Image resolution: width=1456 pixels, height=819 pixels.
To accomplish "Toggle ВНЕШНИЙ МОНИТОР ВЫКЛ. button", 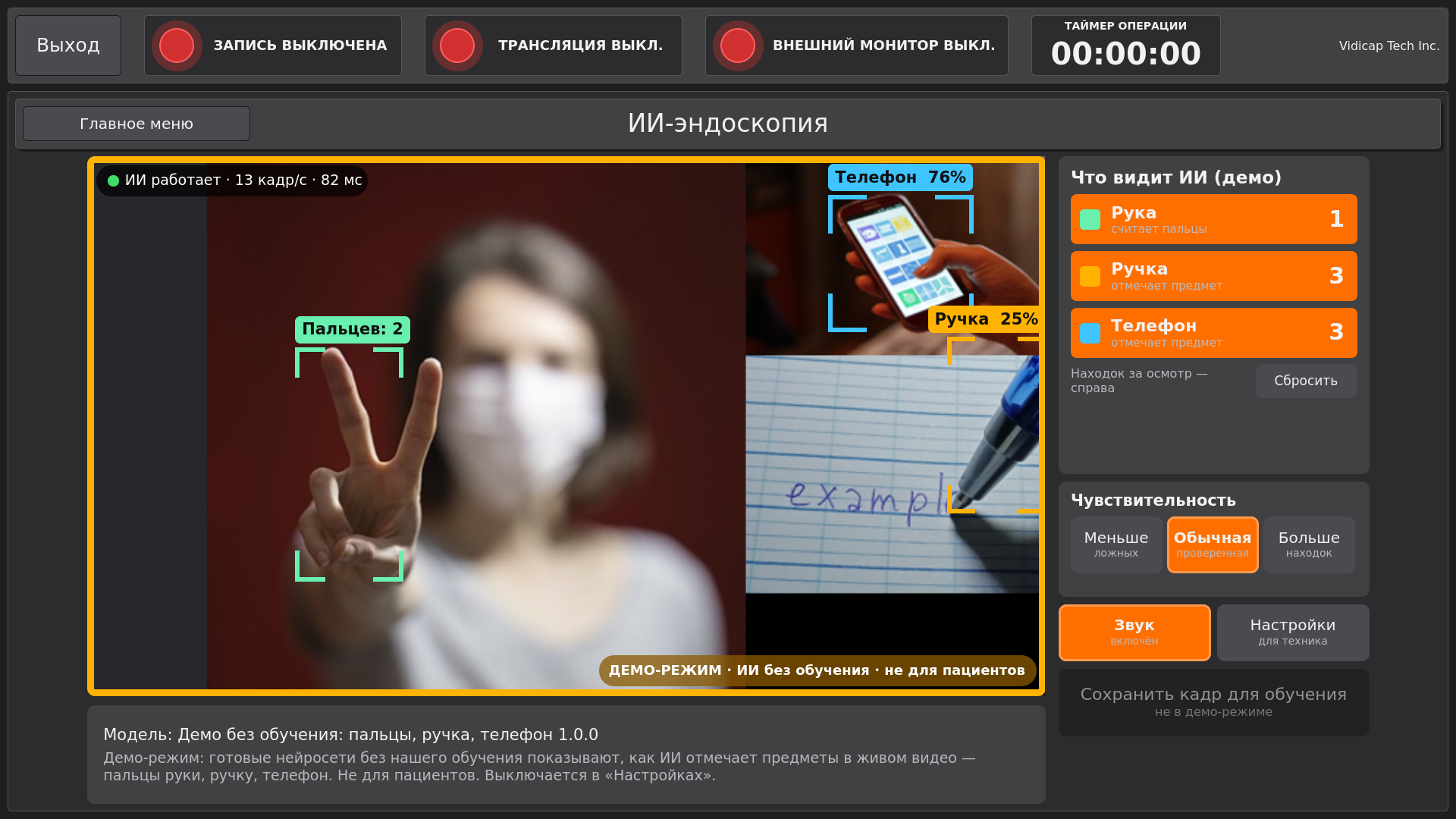I will click(857, 45).
